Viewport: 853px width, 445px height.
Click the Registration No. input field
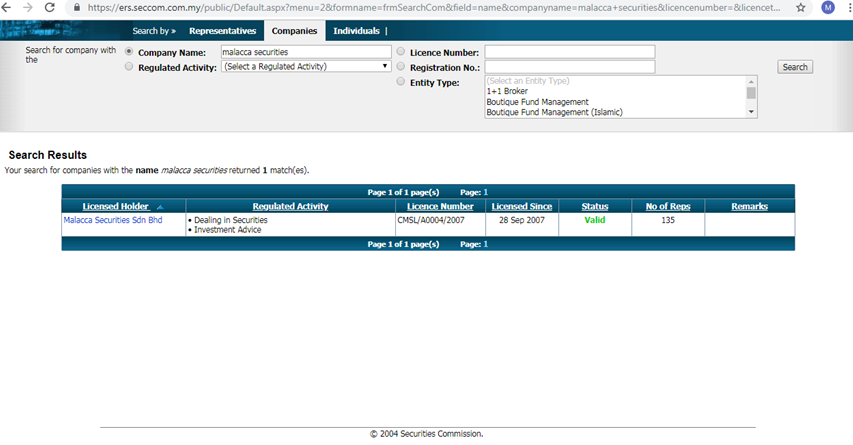click(x=570, y=67)
